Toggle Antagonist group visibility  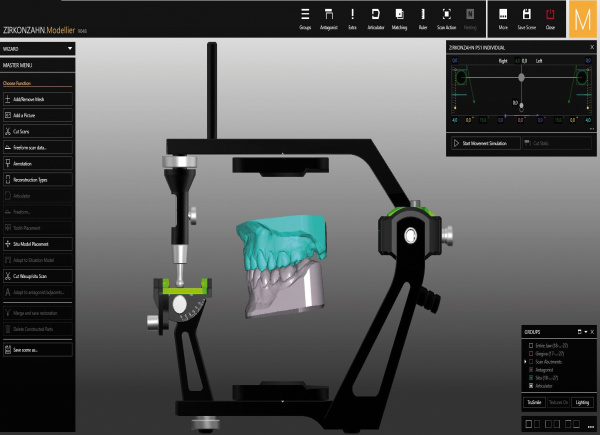531,370
